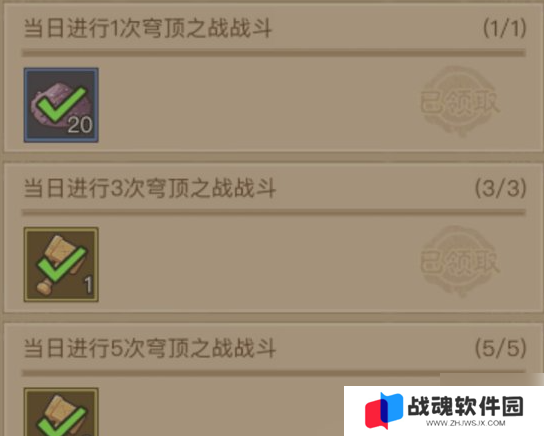Click the green checkmark on 5-battle scroll
Viewport: 544px width, 436px height.
[x=62, y=421]
